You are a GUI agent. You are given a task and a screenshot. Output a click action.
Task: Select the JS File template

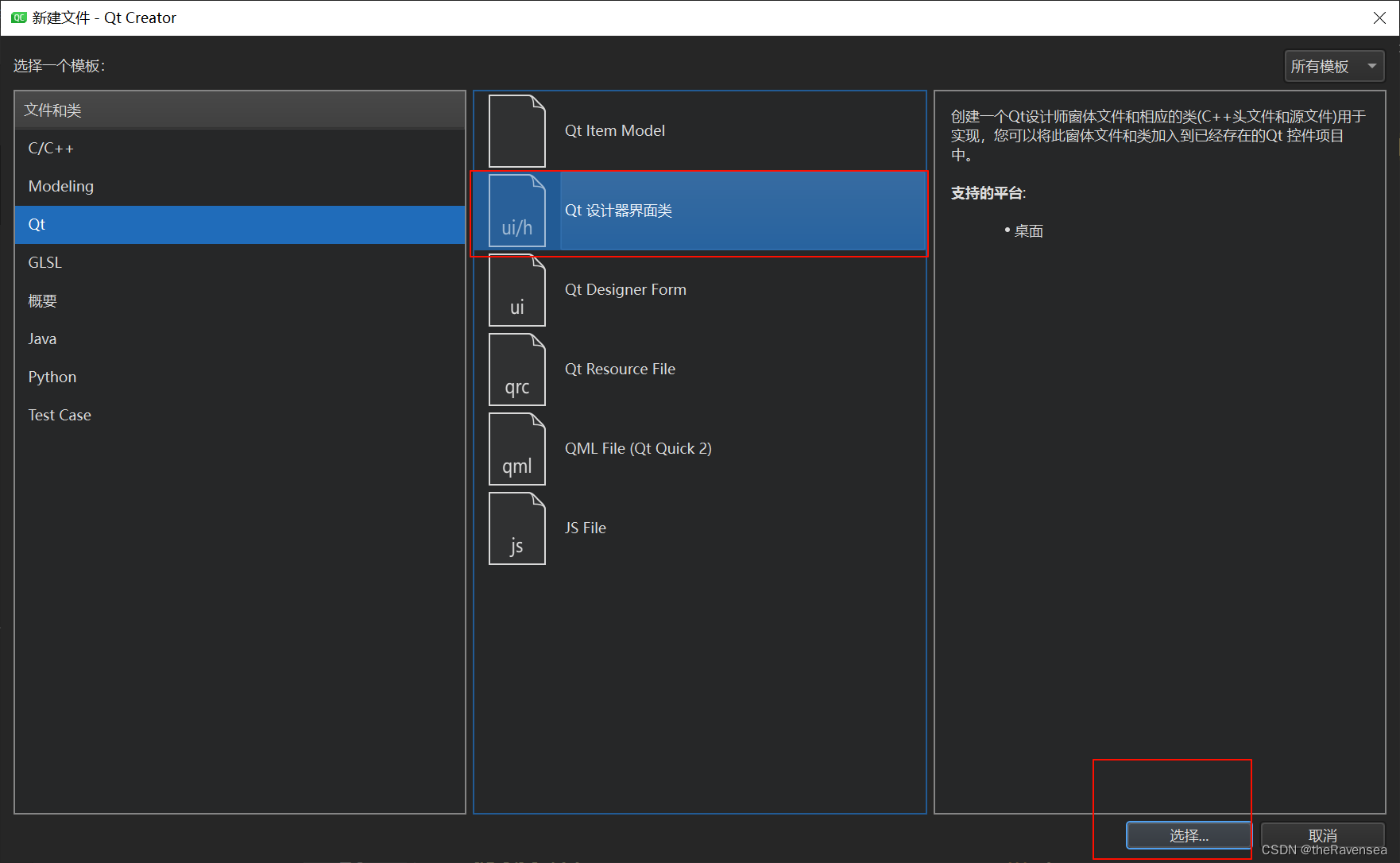click(x=700, y=528)
